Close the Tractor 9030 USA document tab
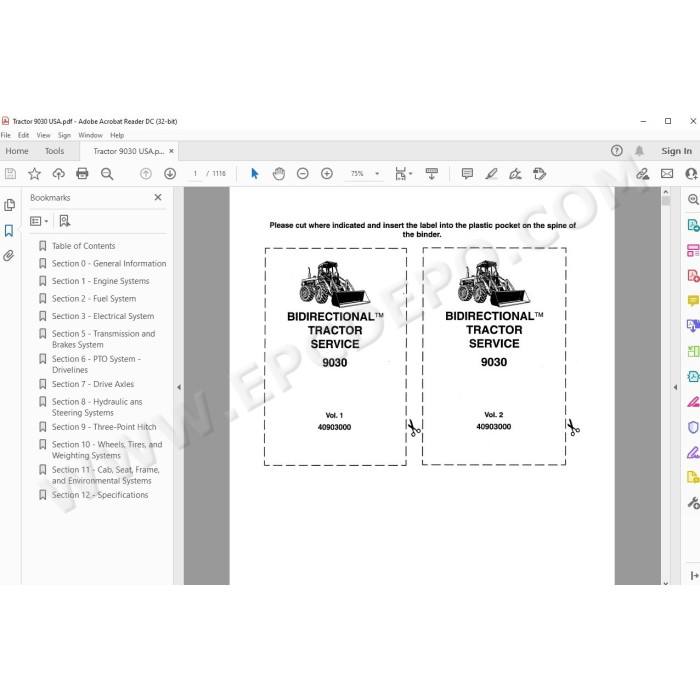 tap(171, 151)
